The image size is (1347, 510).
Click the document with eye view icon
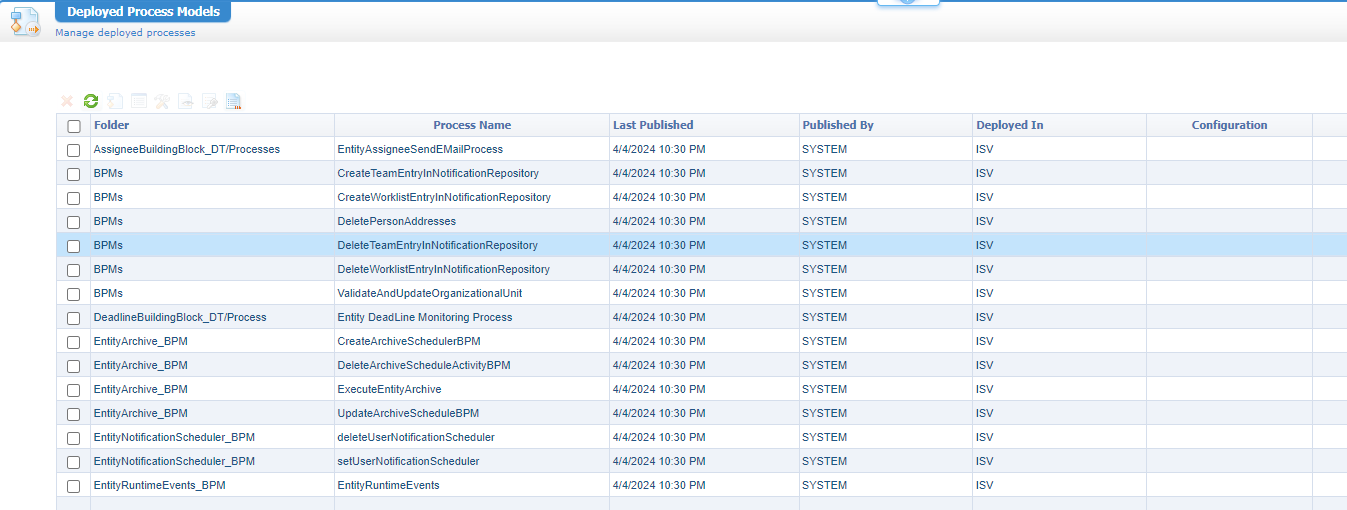(x=186, y=101)
